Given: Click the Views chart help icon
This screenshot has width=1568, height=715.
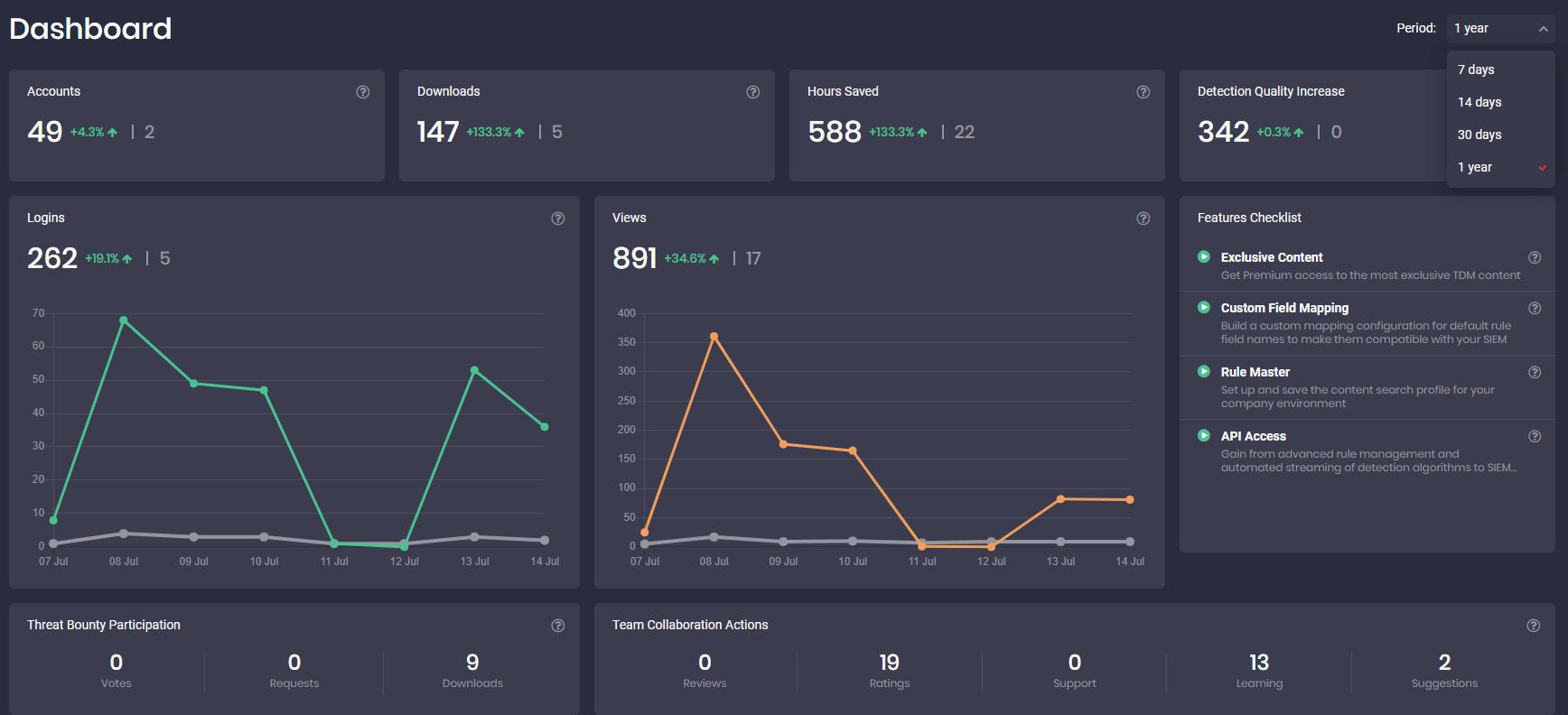Looking at the screenshot, I should (1143, 218).
